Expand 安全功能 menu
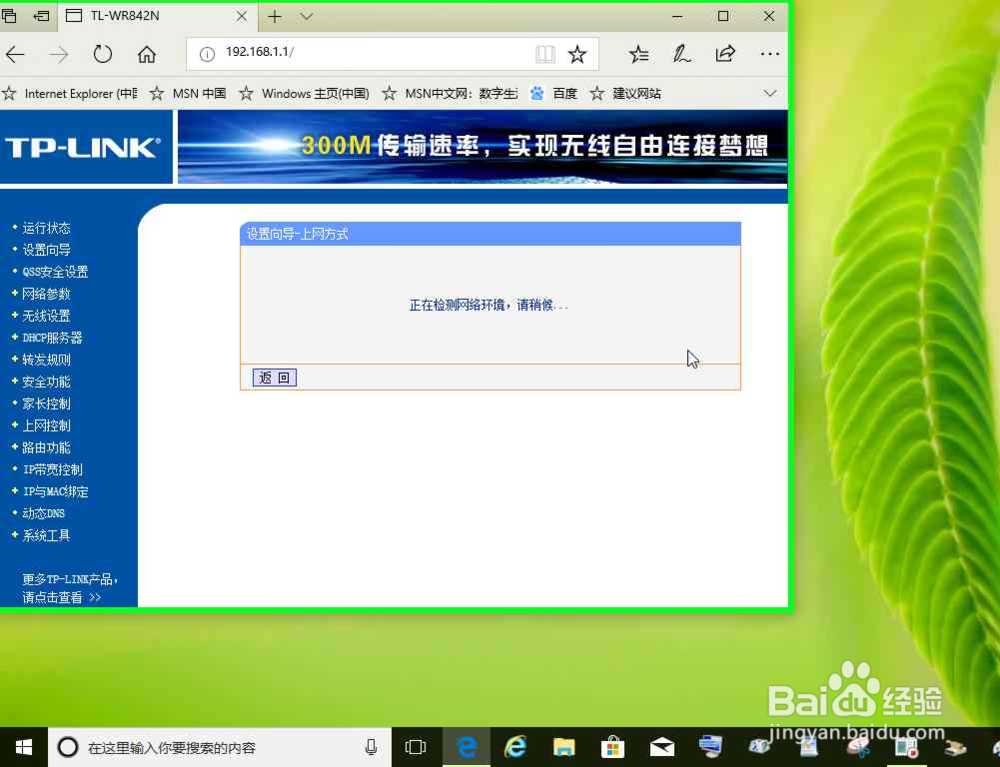The width and height of the screenshot is (1000, 767). 46,381
